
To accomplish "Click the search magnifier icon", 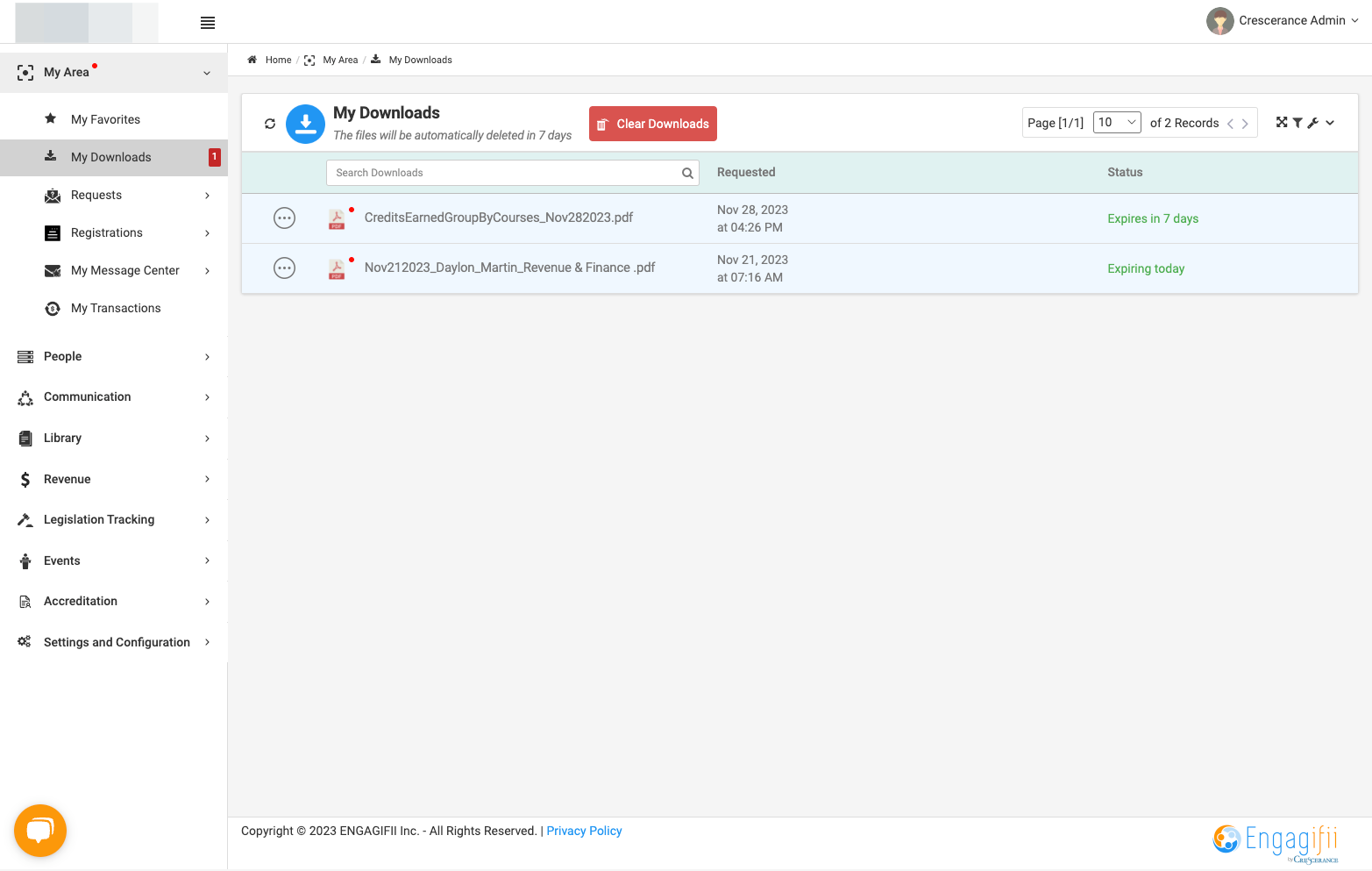I will pyautogui.click(x=687, y=173).
